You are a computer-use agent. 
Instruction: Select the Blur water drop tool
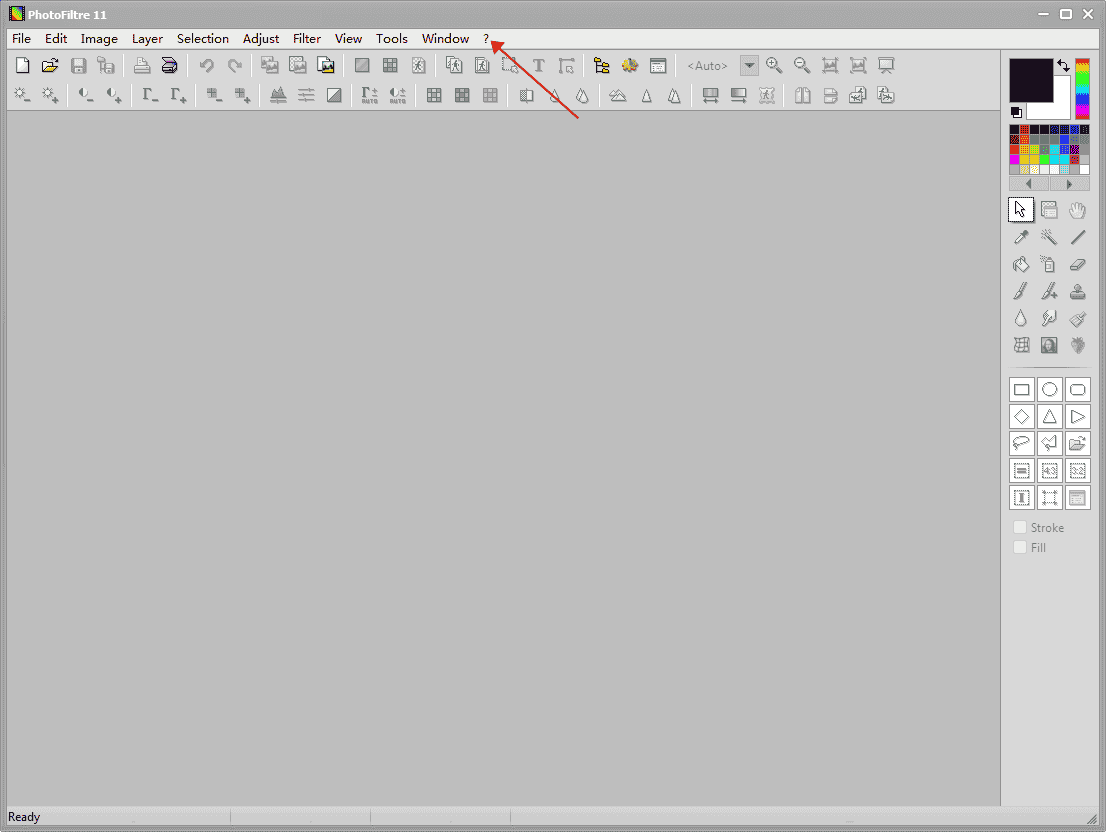[x=1021, y=318]
